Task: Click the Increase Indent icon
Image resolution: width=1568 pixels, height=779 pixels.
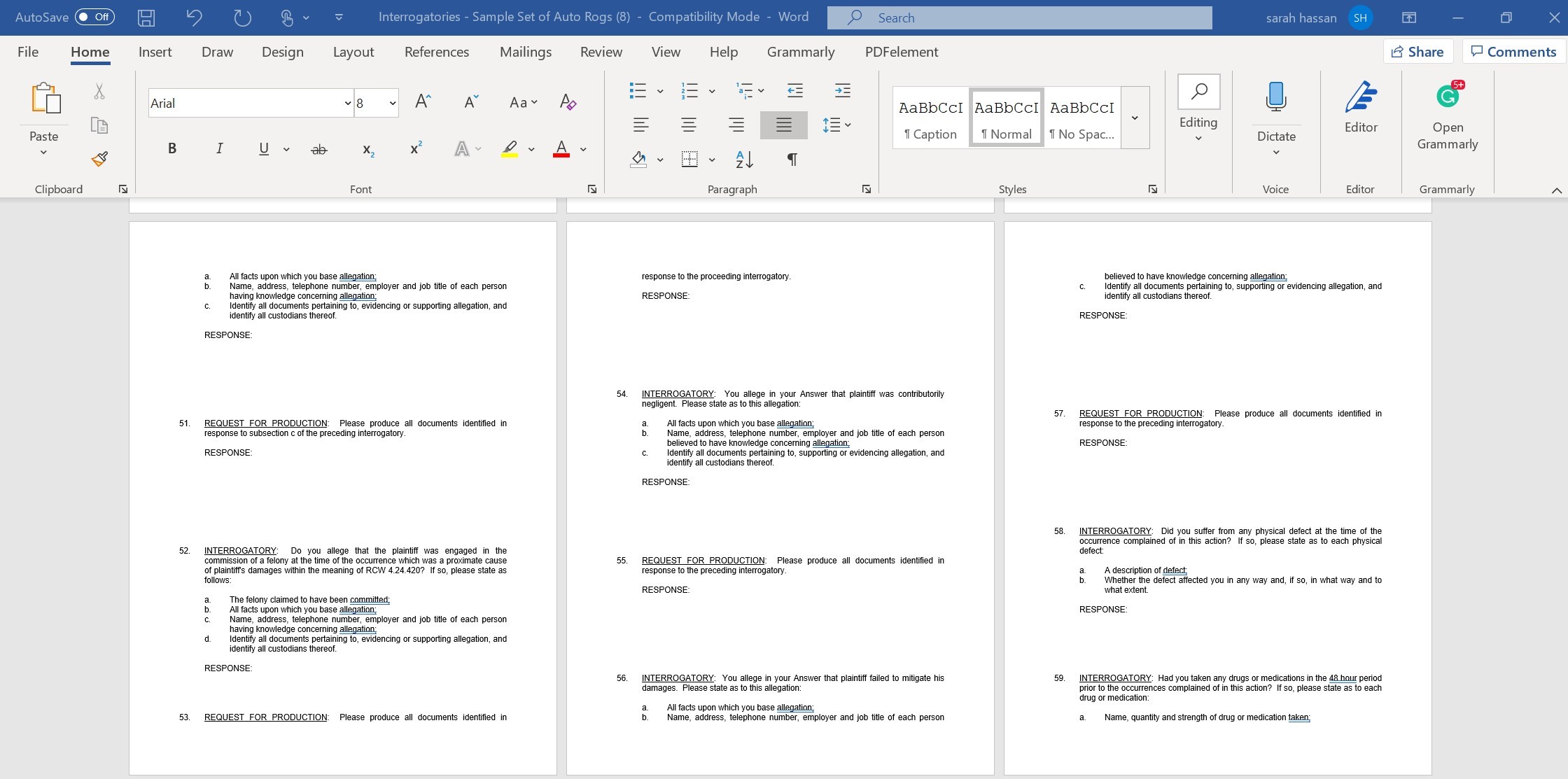Action: pos(842,90)
